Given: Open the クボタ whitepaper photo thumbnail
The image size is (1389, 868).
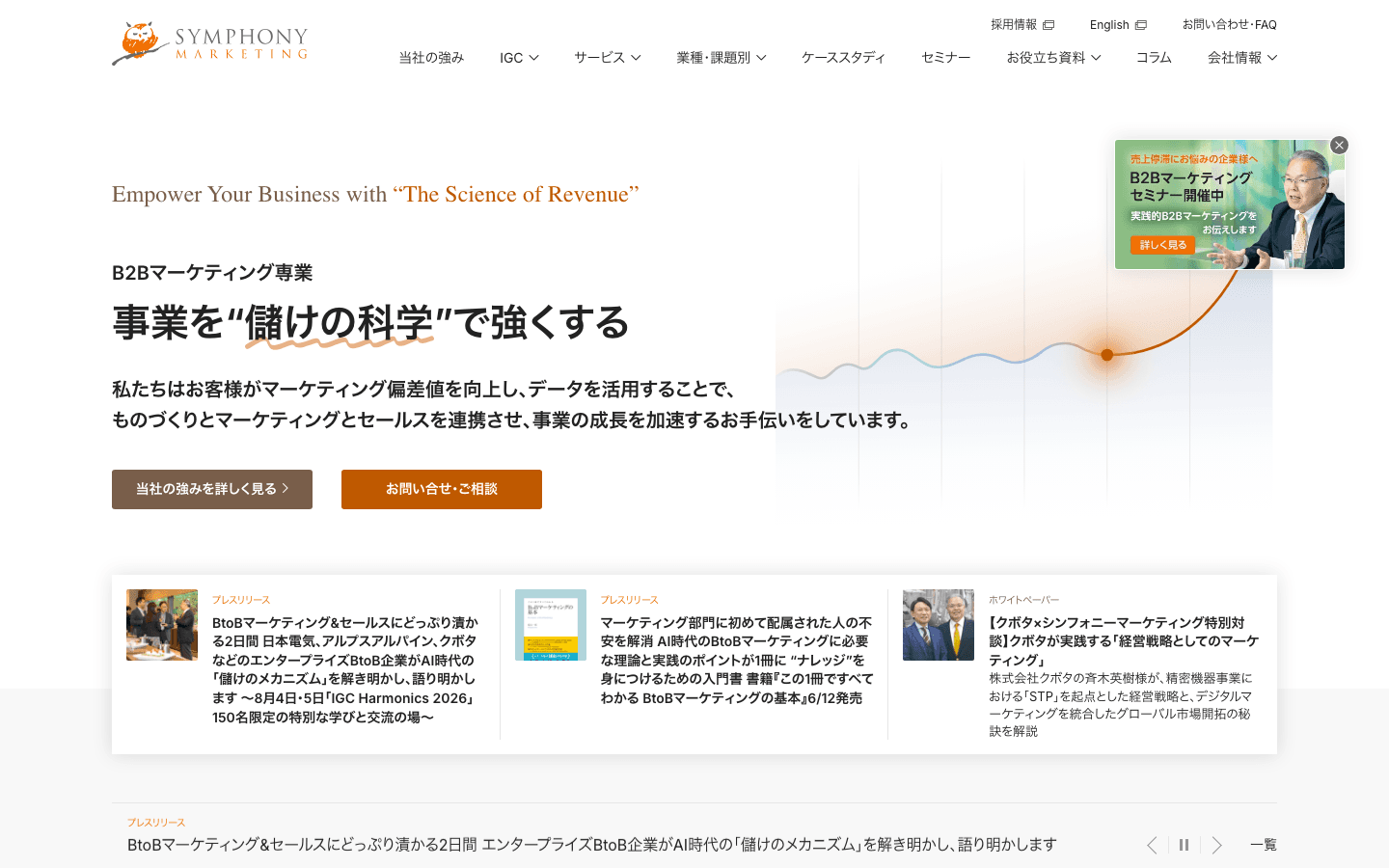Looking at the screenshot, I should pyautogui.click(x=939, y=625).
